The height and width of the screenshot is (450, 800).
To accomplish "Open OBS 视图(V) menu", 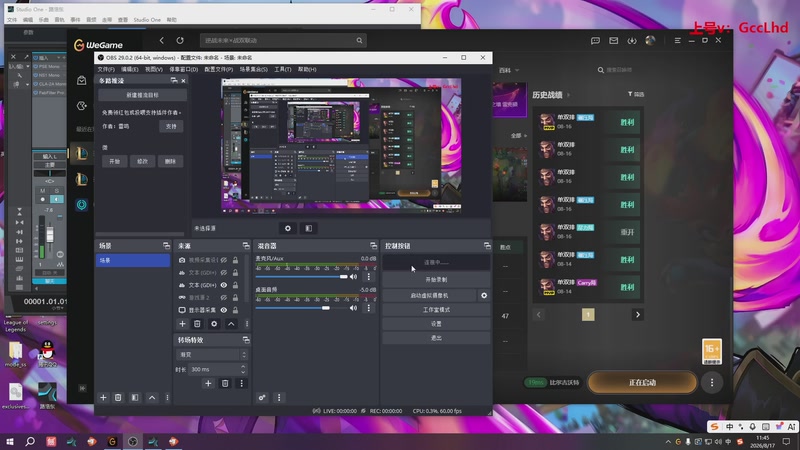I will coord(154,69).
